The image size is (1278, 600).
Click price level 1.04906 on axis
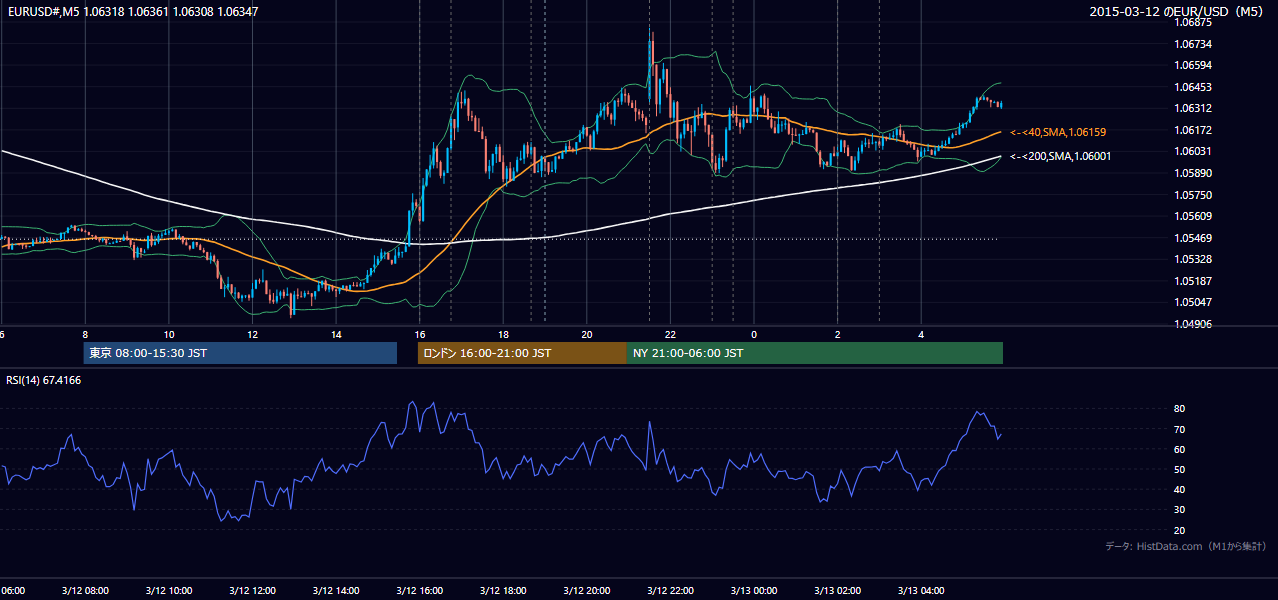point(1193,324)
